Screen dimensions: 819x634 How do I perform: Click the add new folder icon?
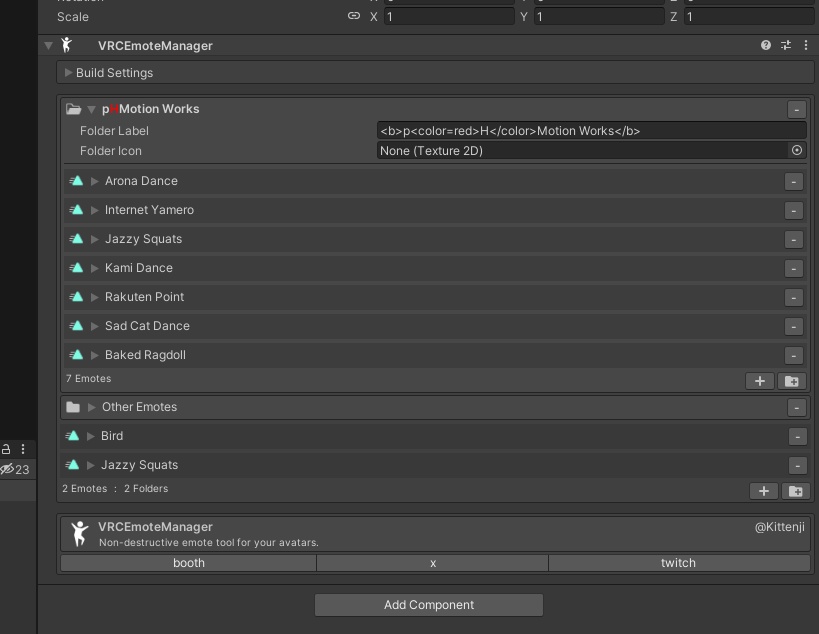[x=794, y=491]
